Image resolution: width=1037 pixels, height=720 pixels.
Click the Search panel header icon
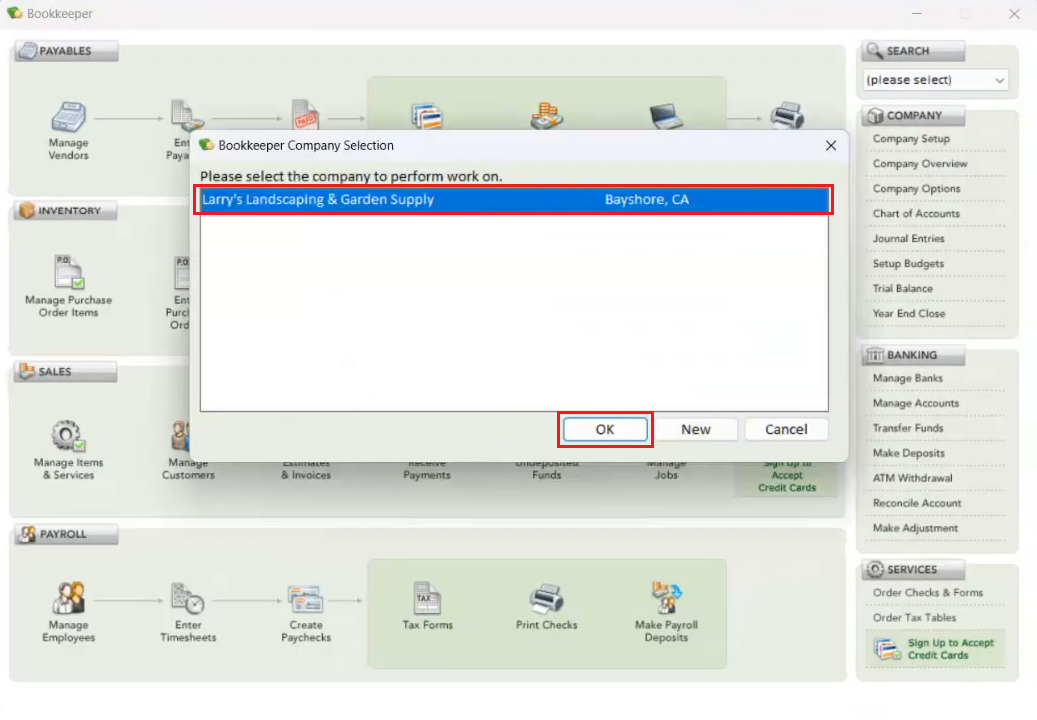coord(874,51)
